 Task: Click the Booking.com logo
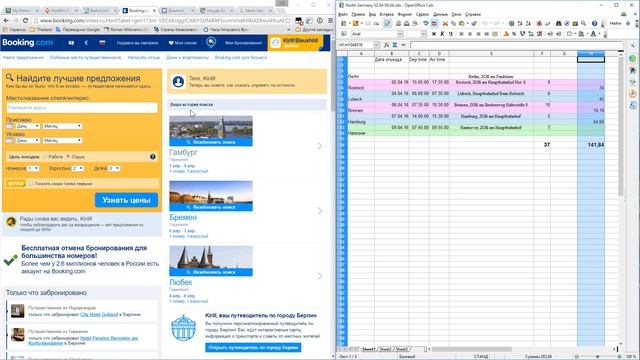(27, 42)
